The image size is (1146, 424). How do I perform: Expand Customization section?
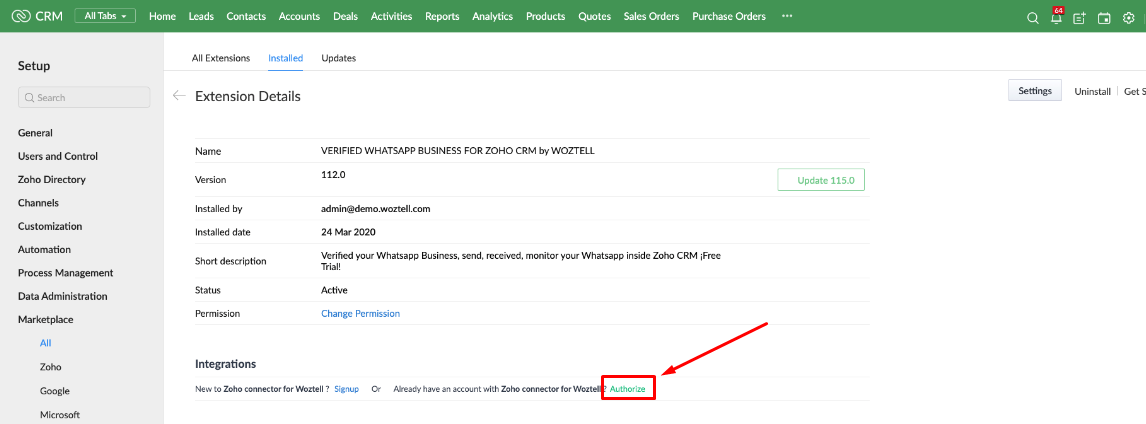(50, 227)
